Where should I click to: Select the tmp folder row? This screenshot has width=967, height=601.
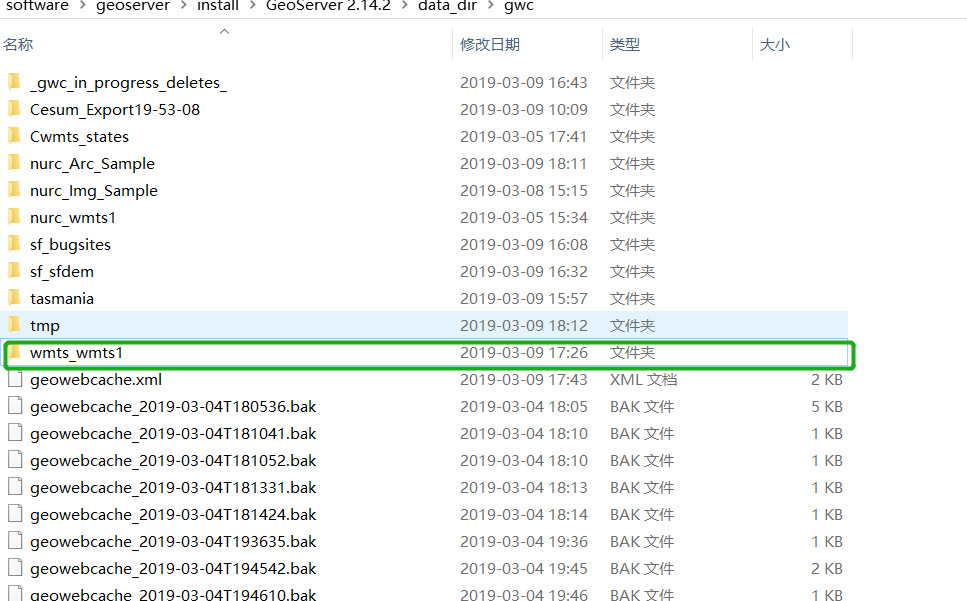pyautogui.click(x=426, y=325)
